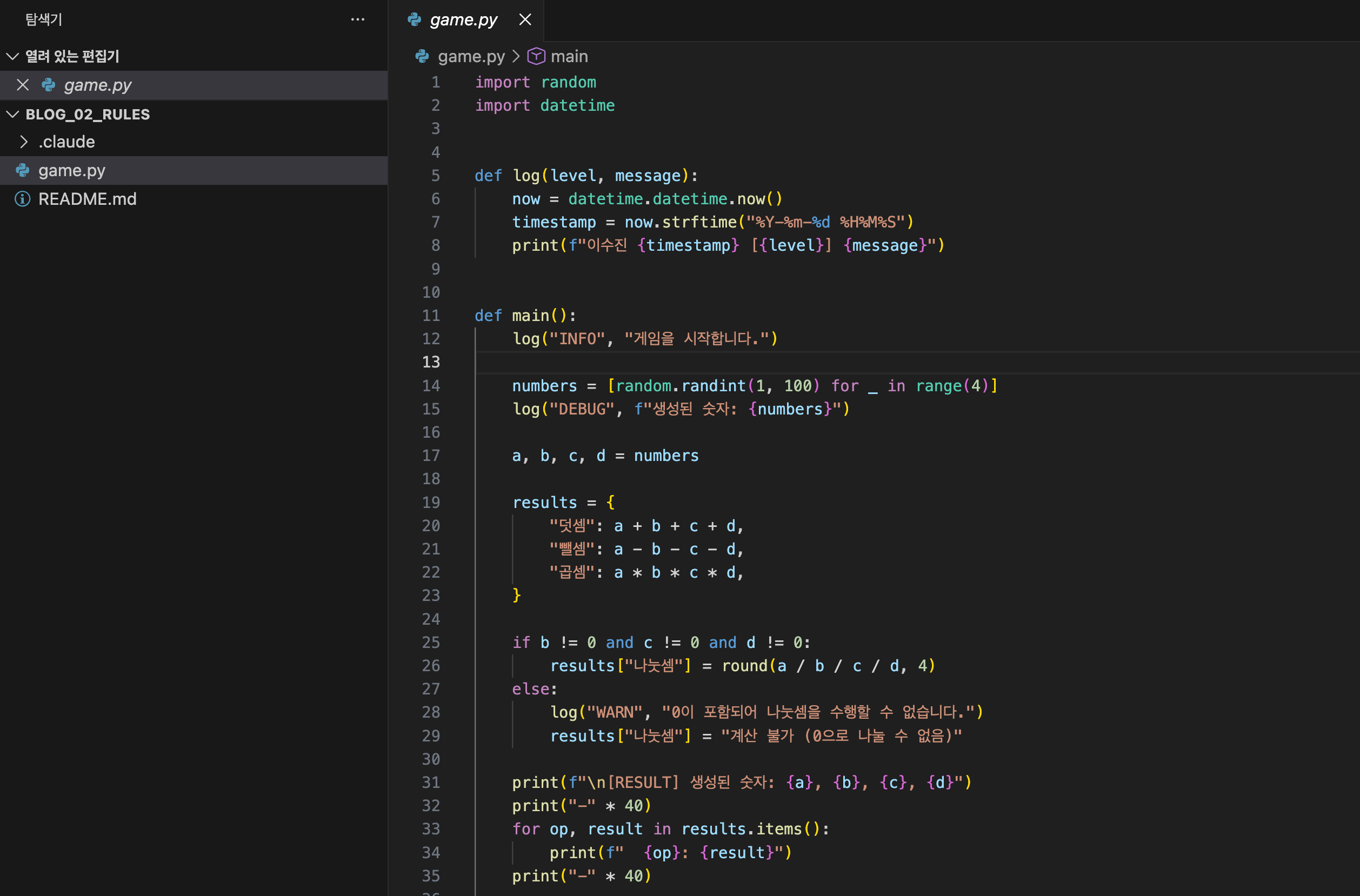Viewport: 1360px width, 896px height.
Task: Click line number 13 in the gutter
Action: [x=431, y=362]
